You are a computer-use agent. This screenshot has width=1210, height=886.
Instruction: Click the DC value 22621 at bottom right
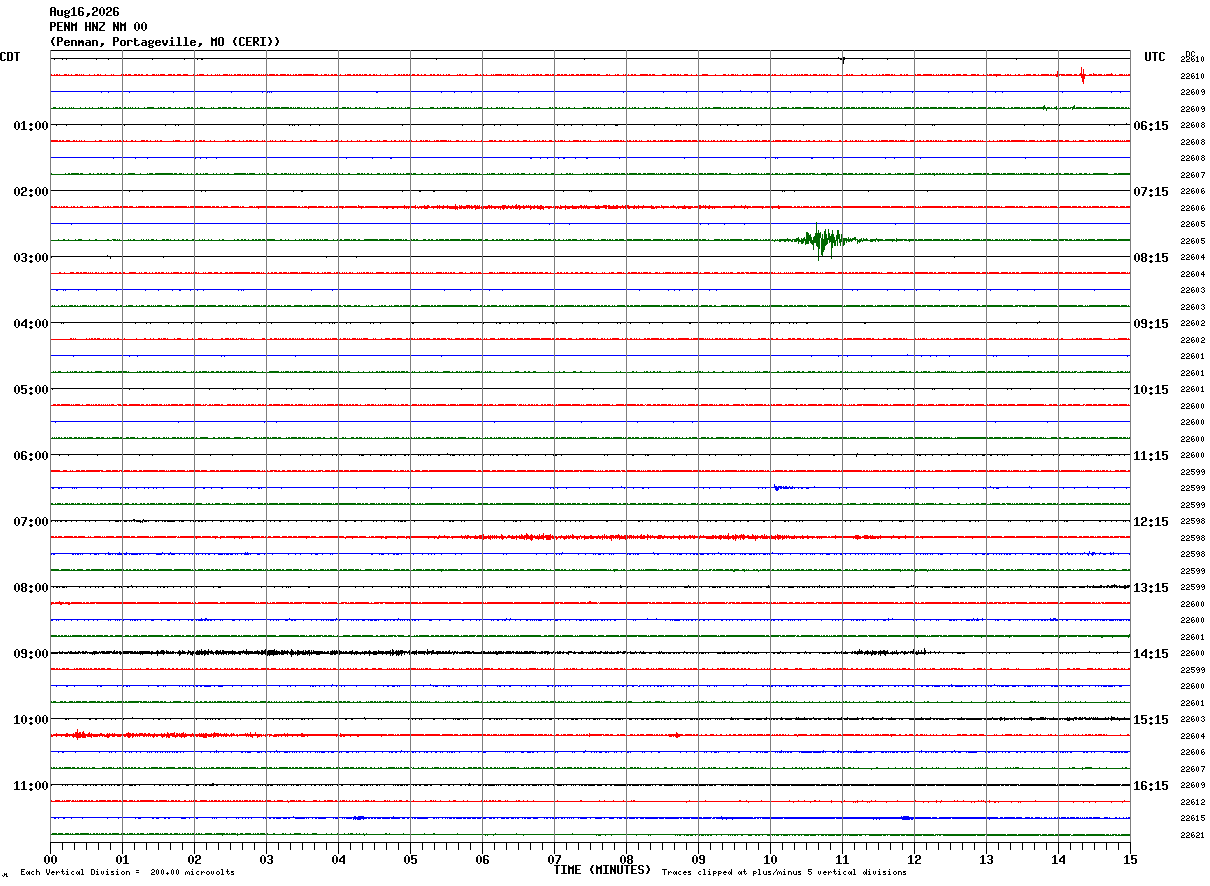pos(1192,835)
